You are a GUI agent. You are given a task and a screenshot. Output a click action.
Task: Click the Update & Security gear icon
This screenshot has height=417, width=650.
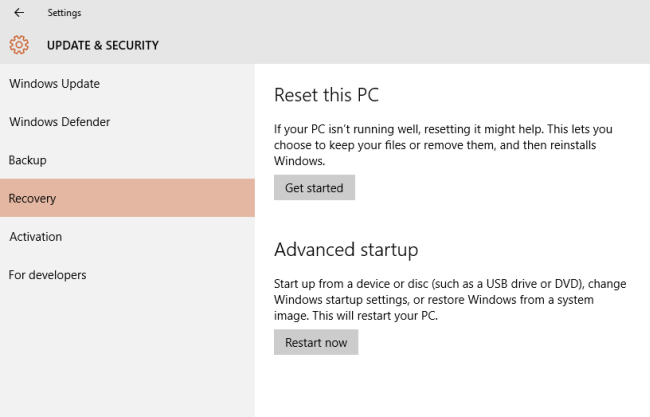[x=19, y=45]
